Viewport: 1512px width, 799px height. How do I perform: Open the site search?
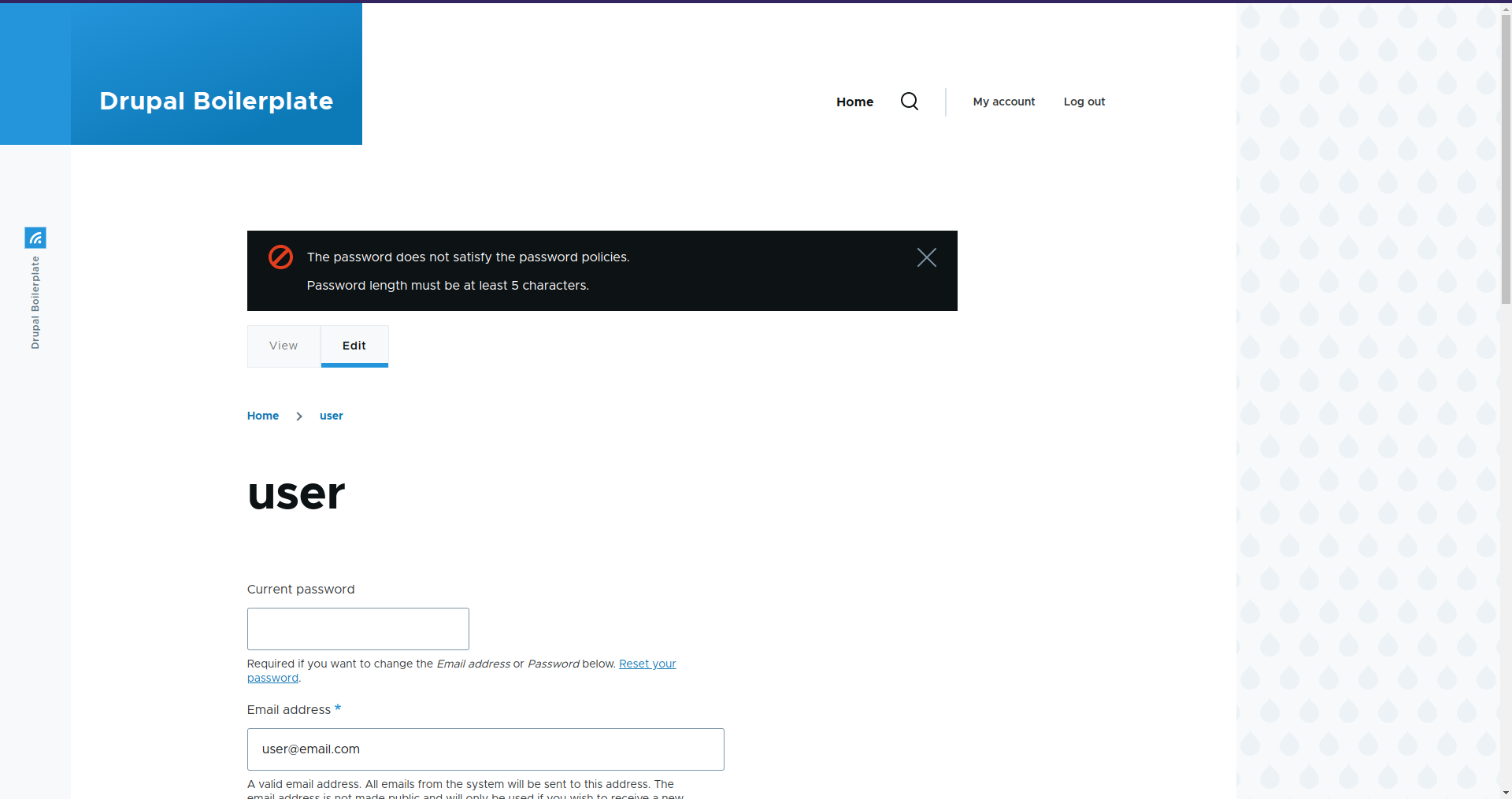point(909,102)
